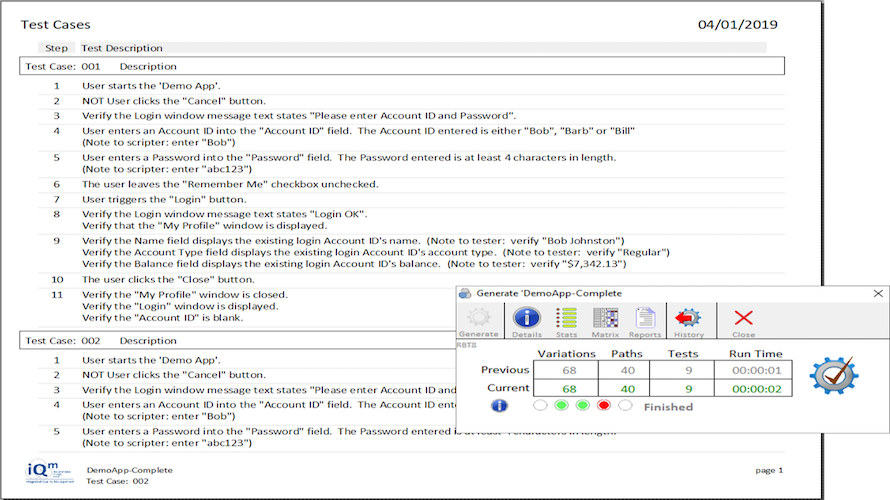Click the large gear checkmark icon
Image resolution: width=890 pixels, height=500 pixels.
point(834,375)
